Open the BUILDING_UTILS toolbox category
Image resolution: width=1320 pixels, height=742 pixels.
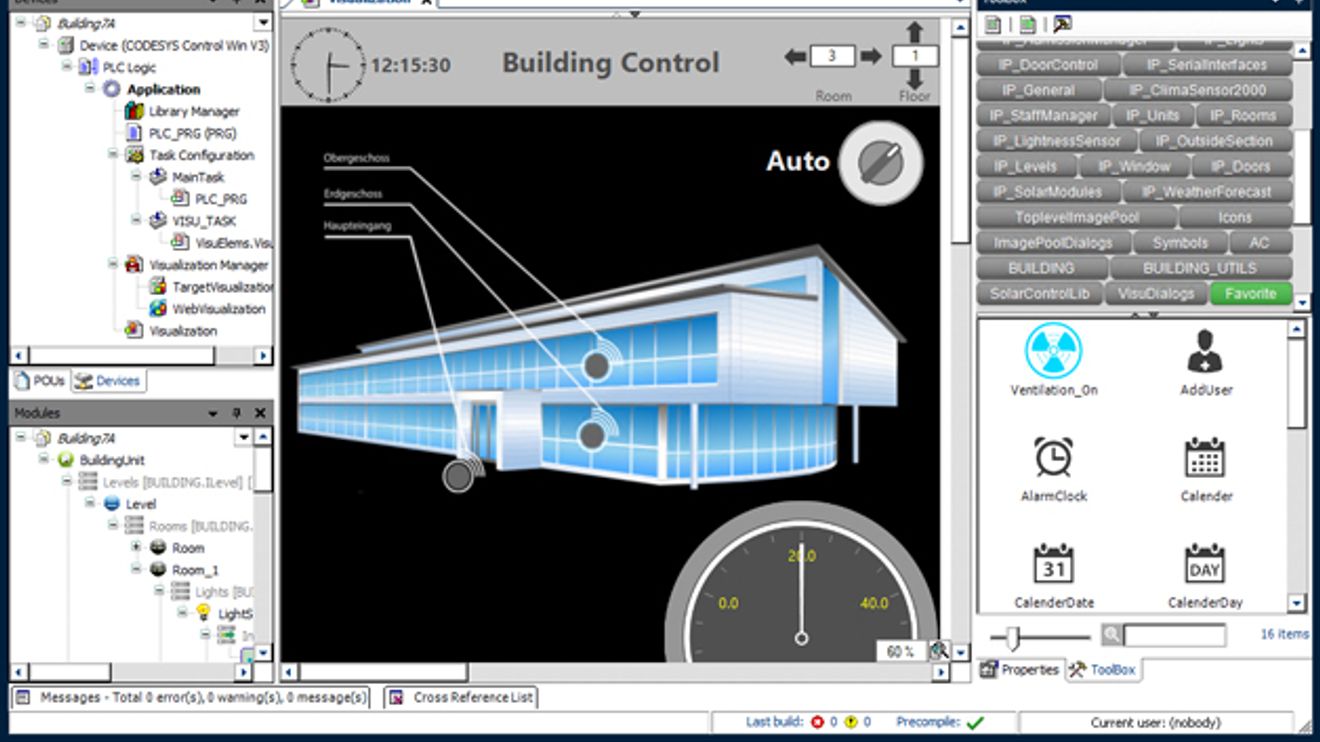(x=1200, y=268)
